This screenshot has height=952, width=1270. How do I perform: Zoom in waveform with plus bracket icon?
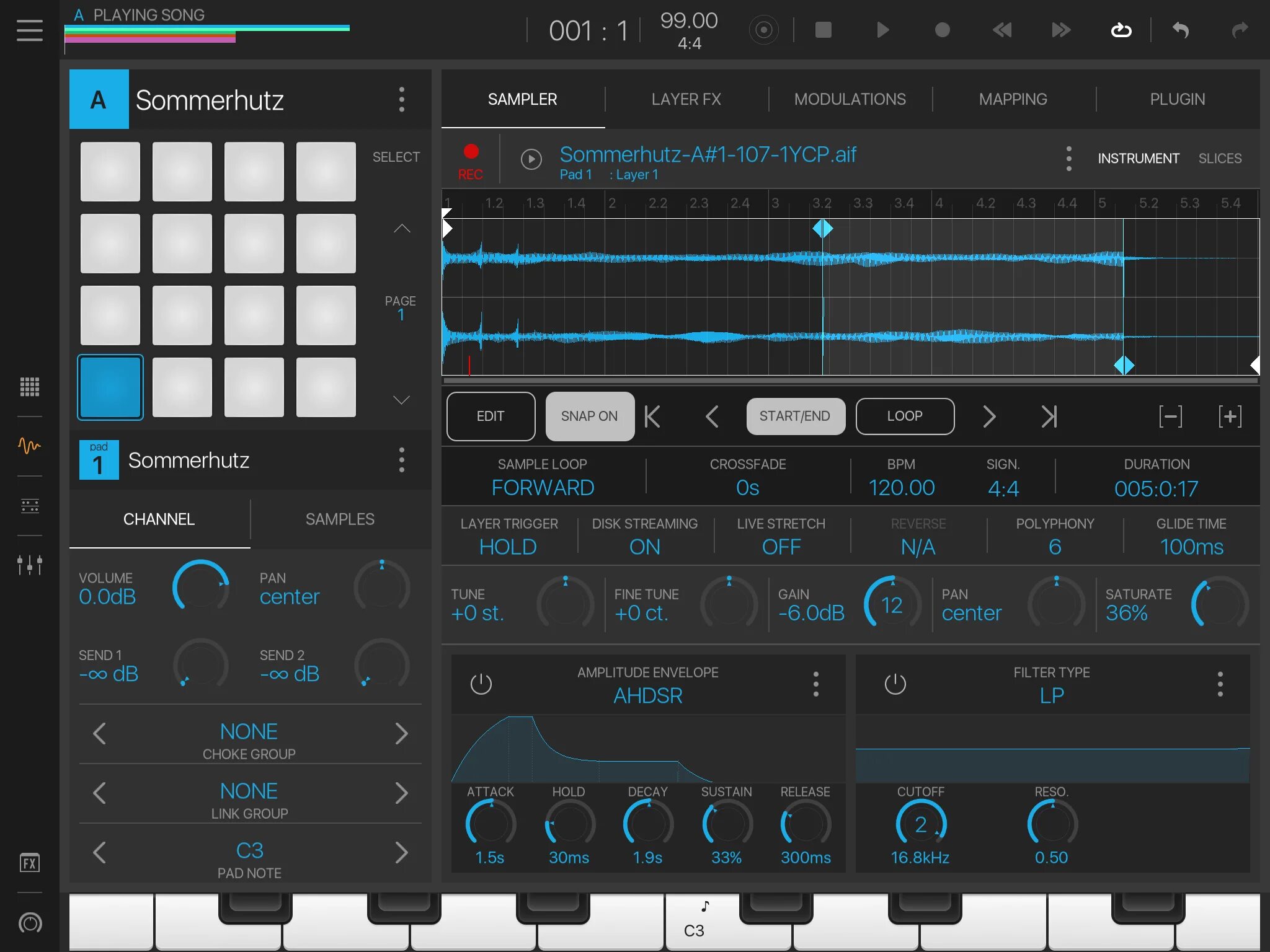coord(1230,416)
